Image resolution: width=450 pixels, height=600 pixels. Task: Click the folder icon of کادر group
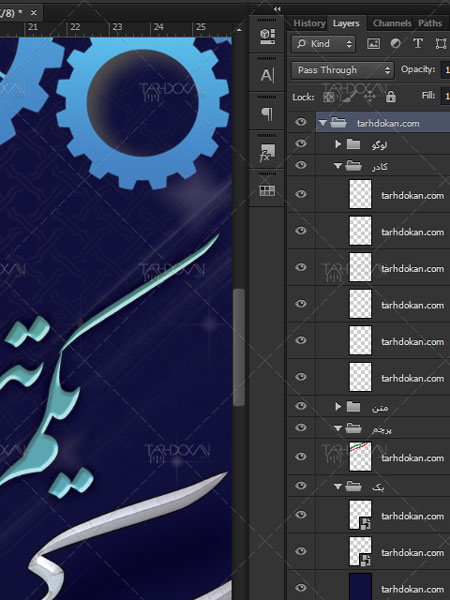tap(353, 166)
